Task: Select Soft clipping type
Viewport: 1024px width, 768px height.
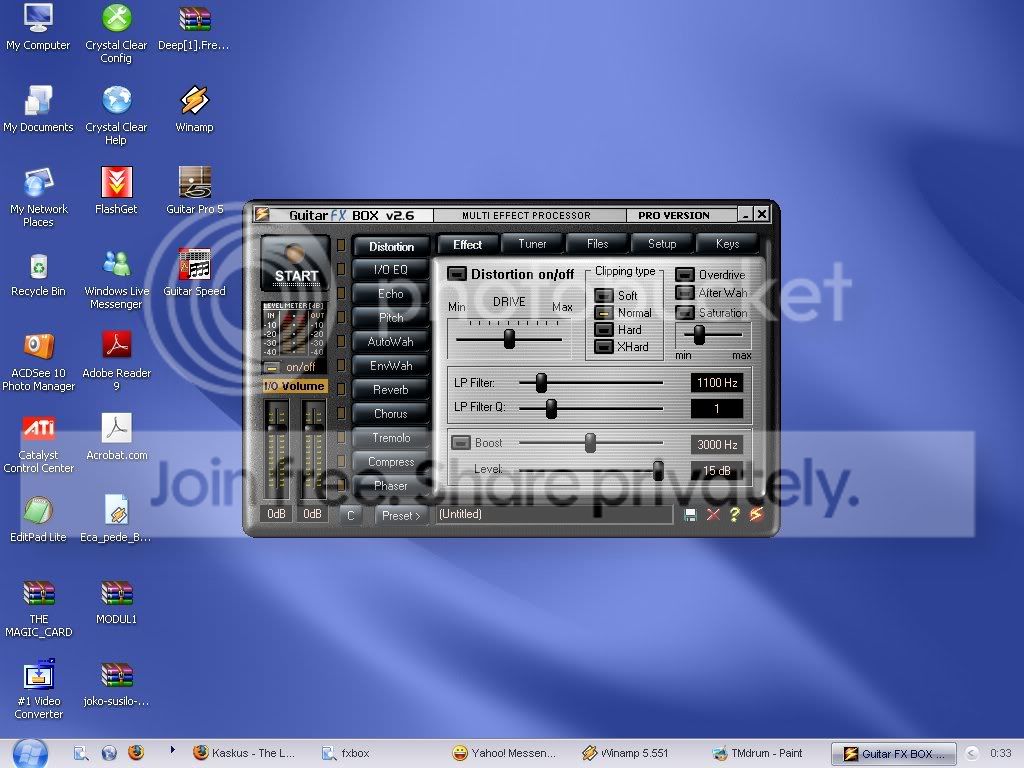Action: pos(604,295)
